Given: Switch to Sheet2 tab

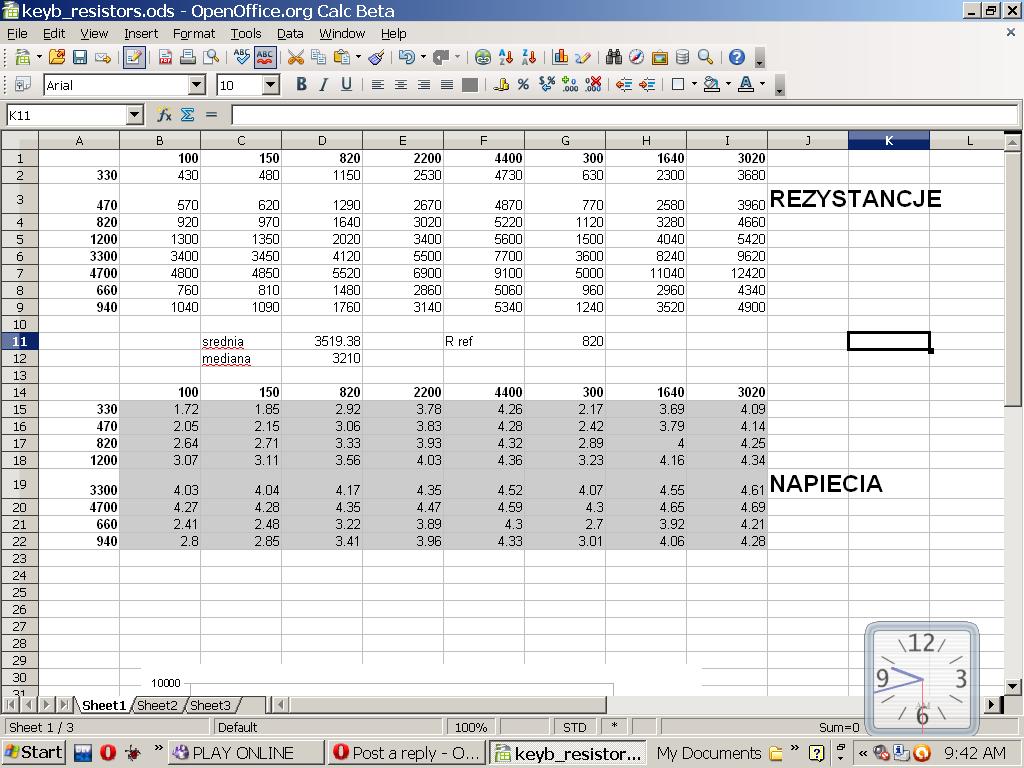Looking at the screenshot, I should click(x=157, y=705).
